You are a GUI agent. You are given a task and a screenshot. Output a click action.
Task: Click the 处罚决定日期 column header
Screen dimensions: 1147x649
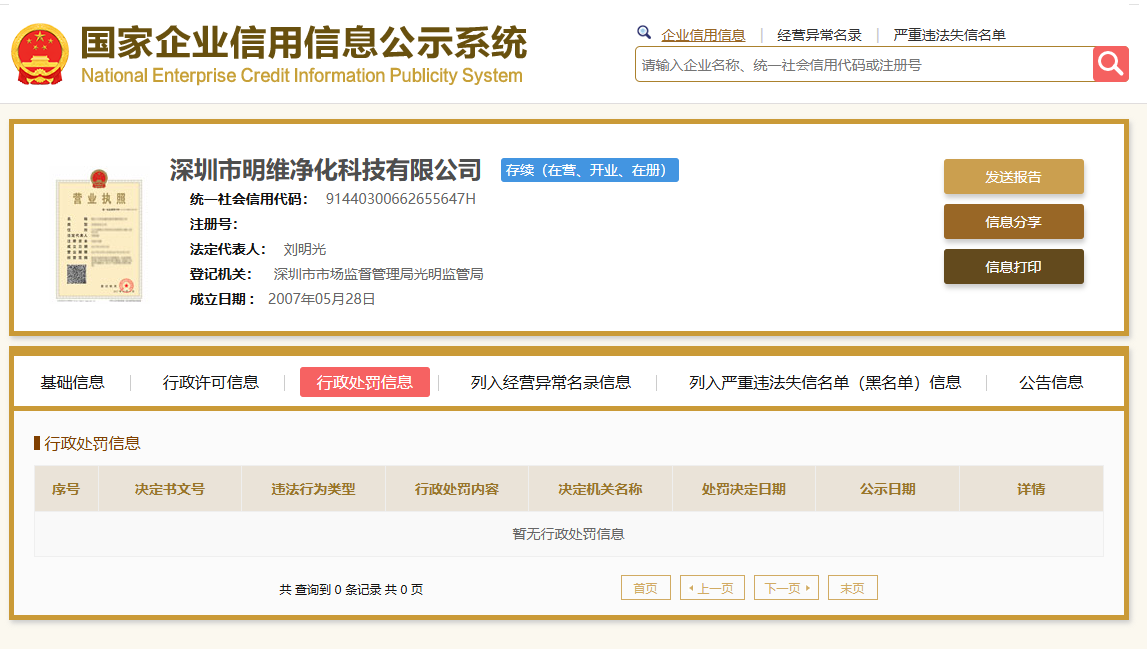[x=744, y=489]
